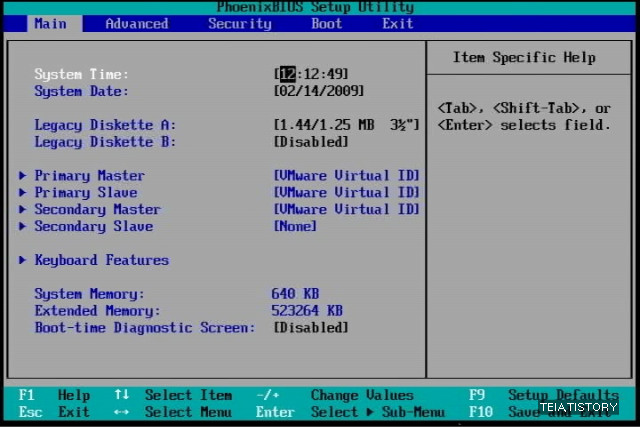640x427 pixels.
Task: Expand the Primary Master arrow
Action: coord(22,176)
